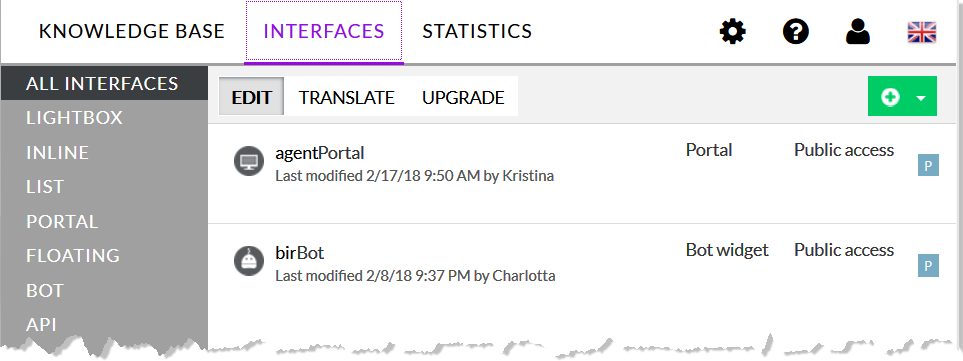Image resolution: width=963 pixels, height=361 pixels.
Task: Open help with the question mark icon
Action: [x=795, y=31]
